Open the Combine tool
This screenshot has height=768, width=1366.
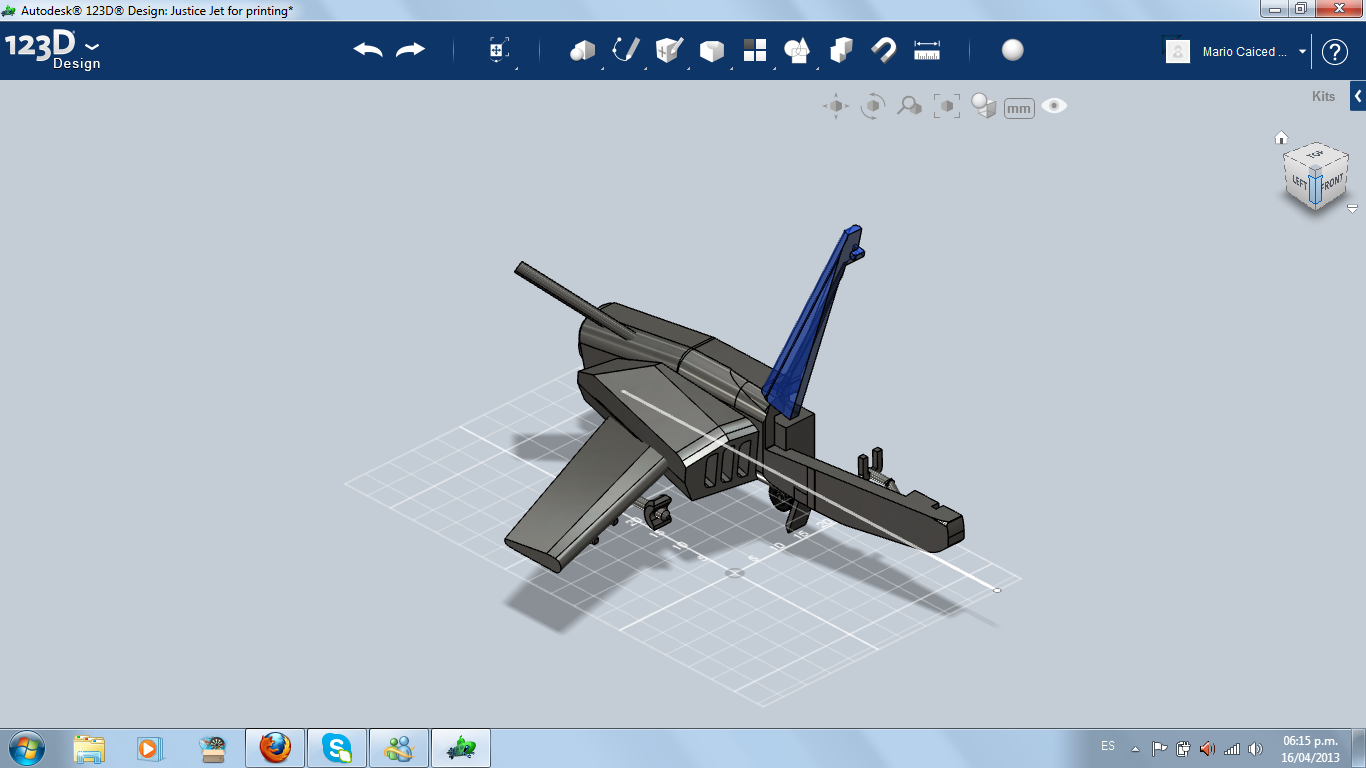tap(841, 50)
